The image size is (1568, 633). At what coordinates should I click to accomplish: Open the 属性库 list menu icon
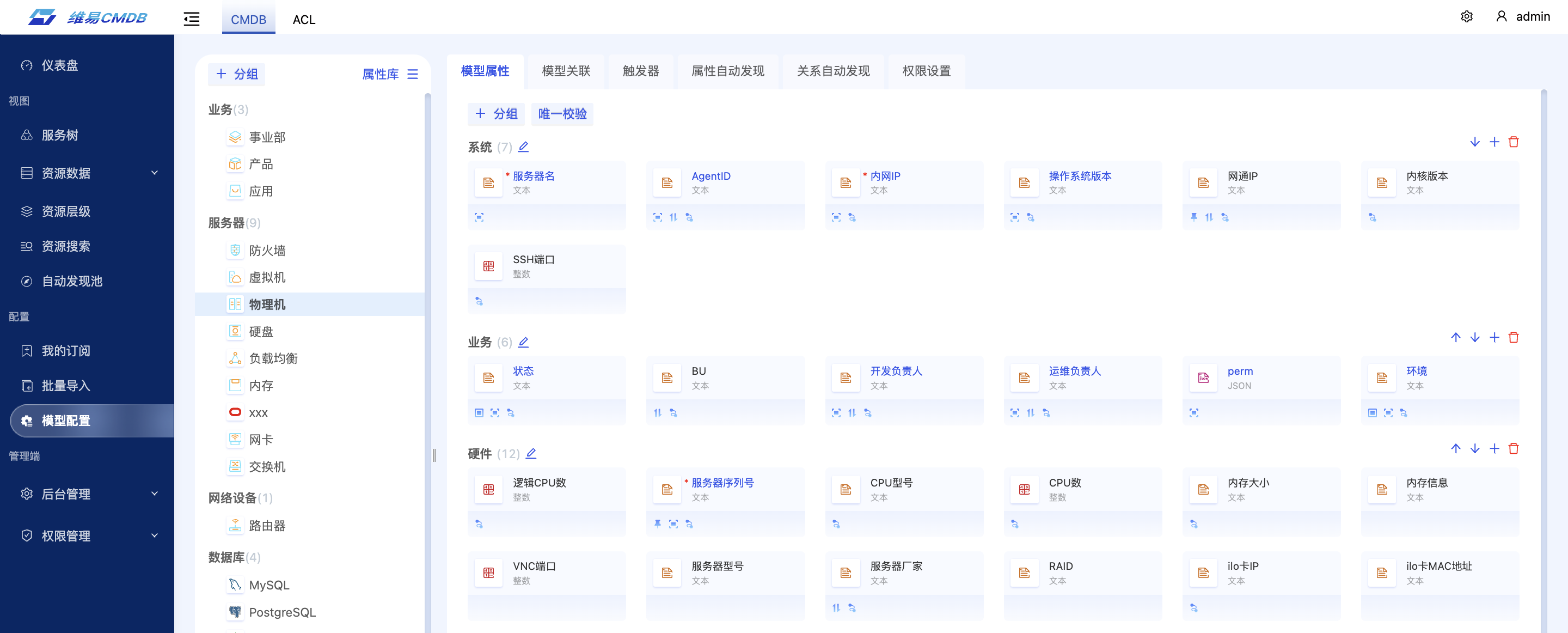(x=413, y=74)
